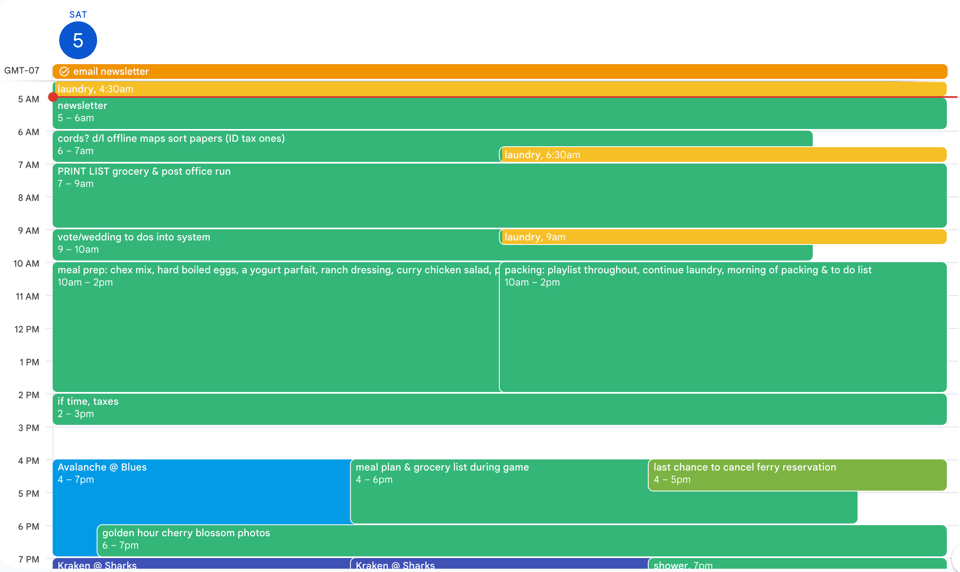Select vote/wedding to dos into system event

pyautogui.click(x=270, y=244)
